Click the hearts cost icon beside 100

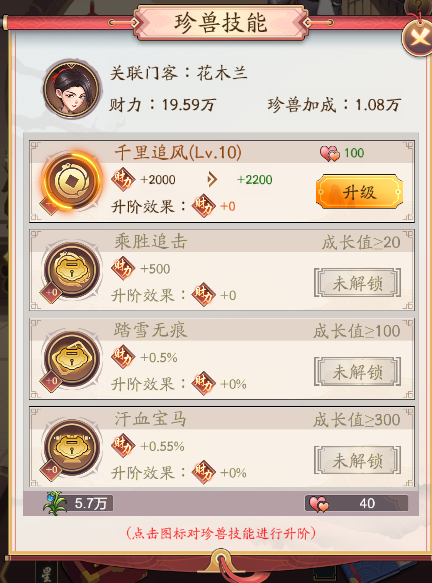[330, 153]
